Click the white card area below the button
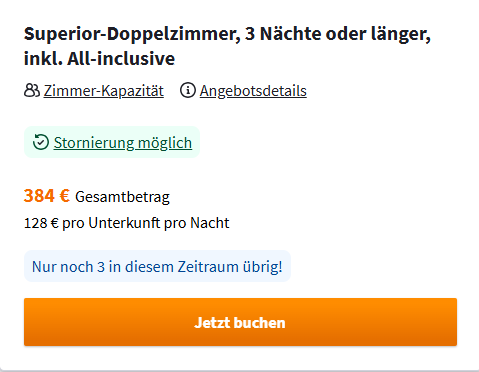Viewport: 479px width, 372px height. click(240, 357)
